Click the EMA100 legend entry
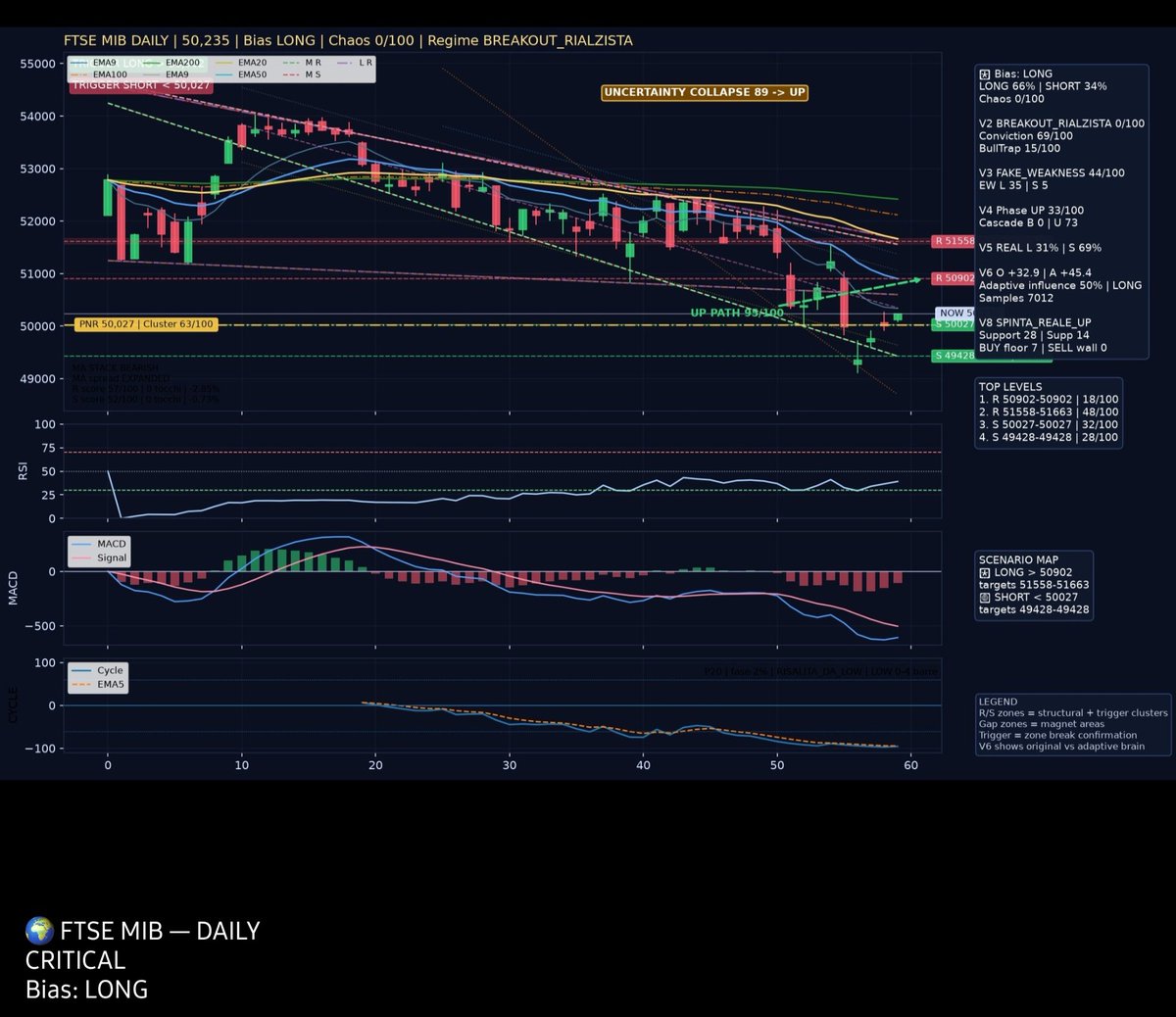This screenshot has height=1017, width=1176. click(100, 74)
